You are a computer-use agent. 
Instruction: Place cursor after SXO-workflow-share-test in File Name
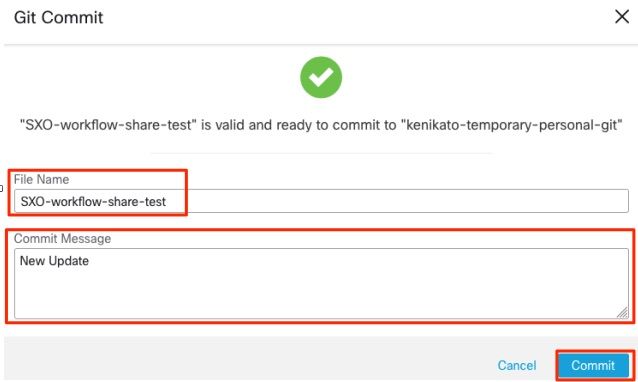tap(167, 201)
